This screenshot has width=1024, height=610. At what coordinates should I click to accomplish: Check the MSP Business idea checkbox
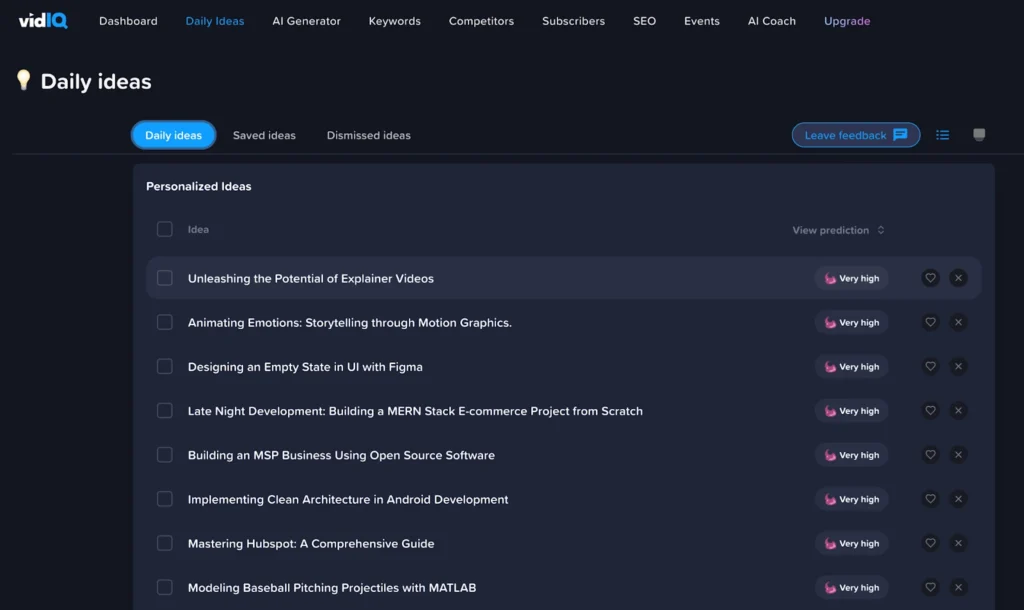click(x=165, y=455)
